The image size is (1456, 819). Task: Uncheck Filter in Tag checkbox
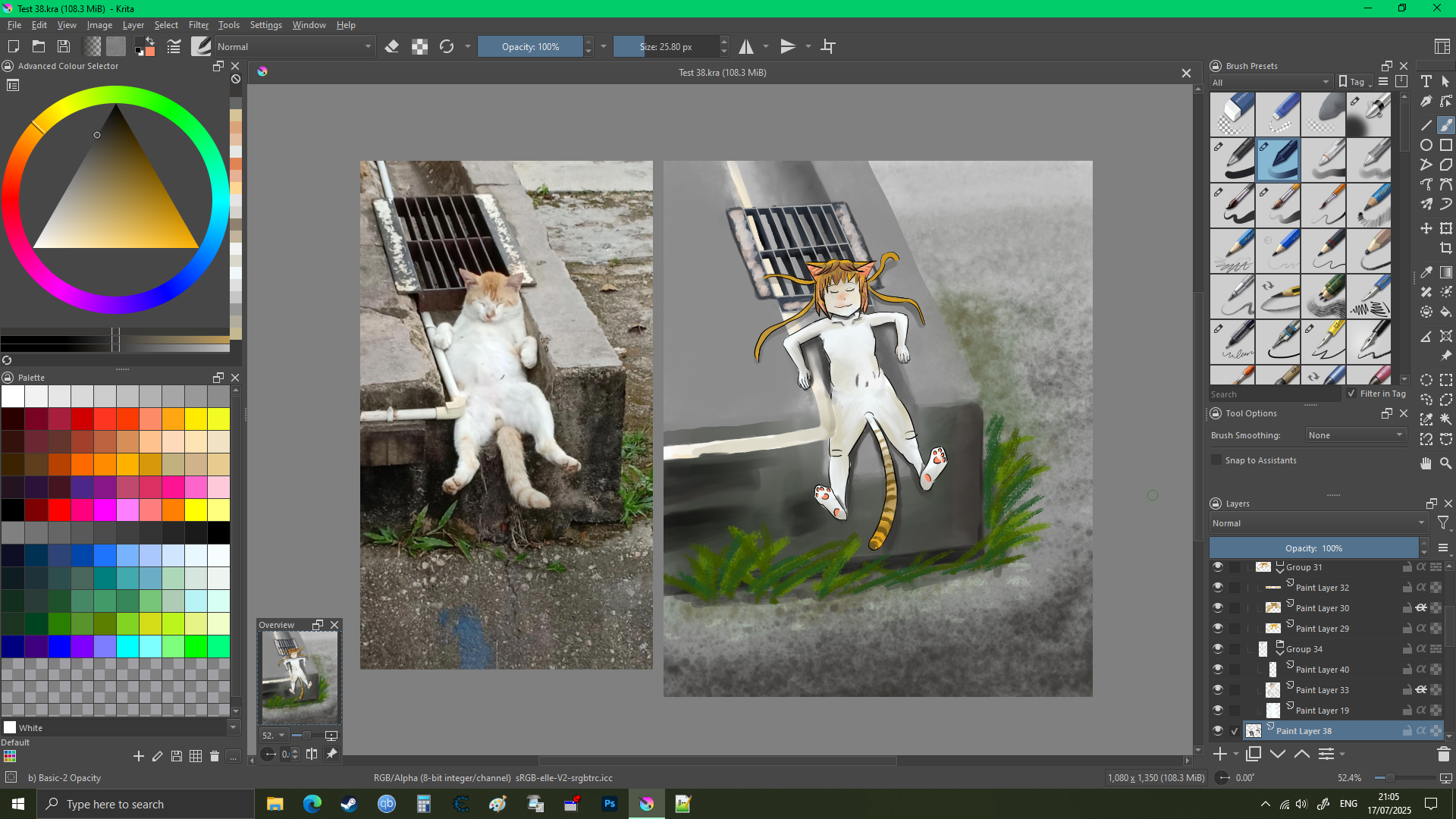point(1351,394)
